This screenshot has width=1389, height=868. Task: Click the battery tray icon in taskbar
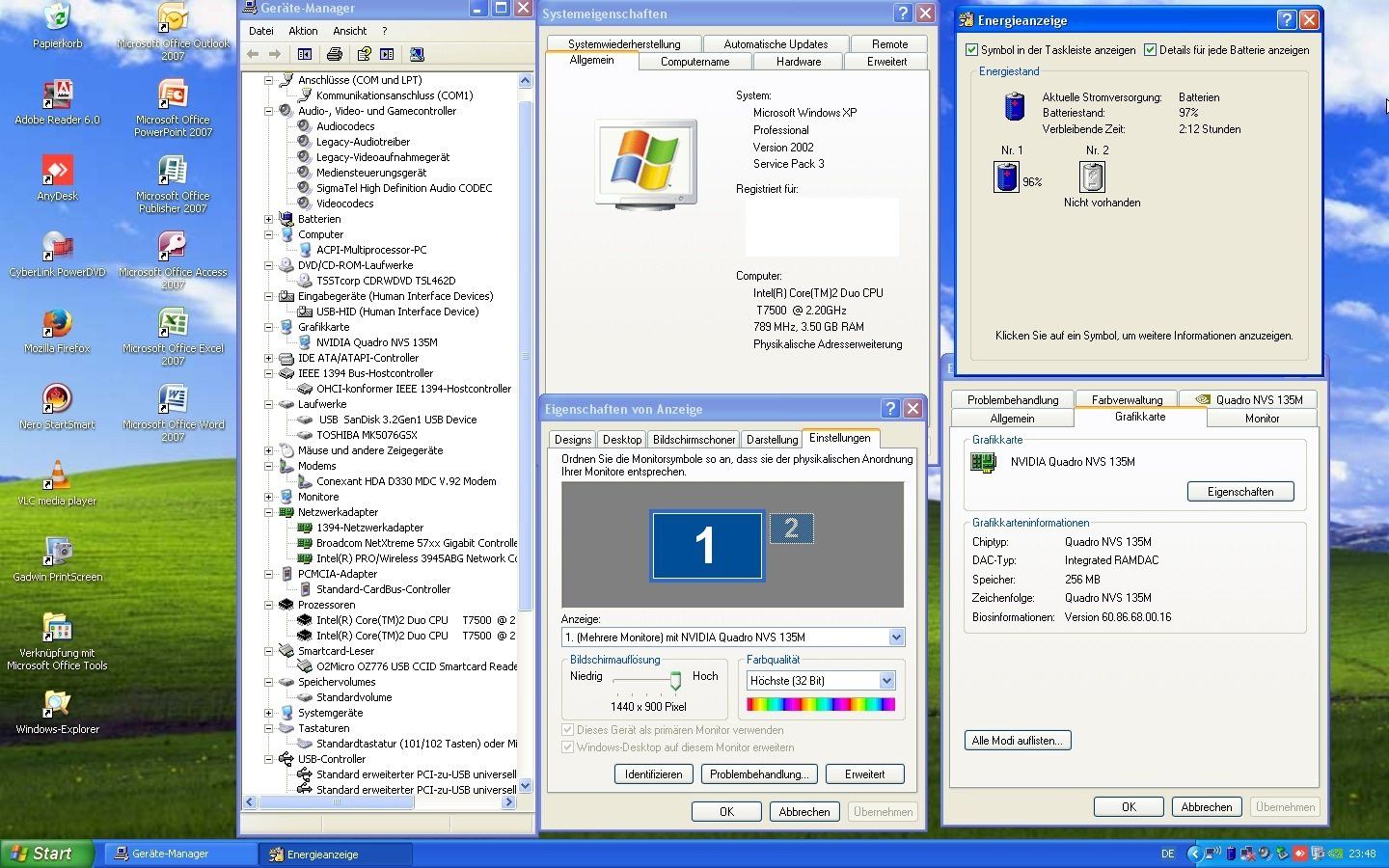pyautogui.click(x=1231, y=854)
